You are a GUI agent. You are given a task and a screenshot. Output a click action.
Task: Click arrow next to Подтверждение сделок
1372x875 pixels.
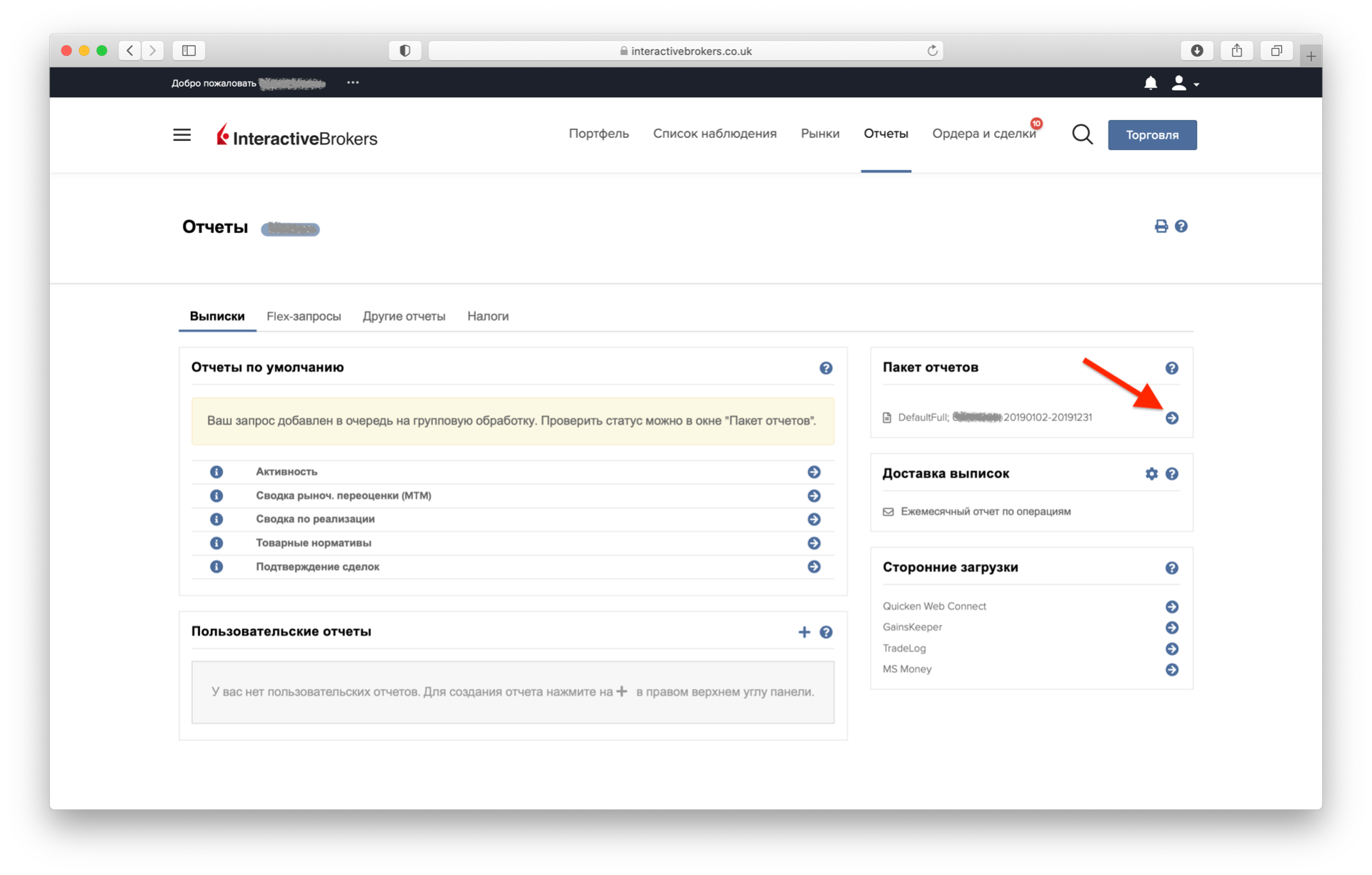814,566
